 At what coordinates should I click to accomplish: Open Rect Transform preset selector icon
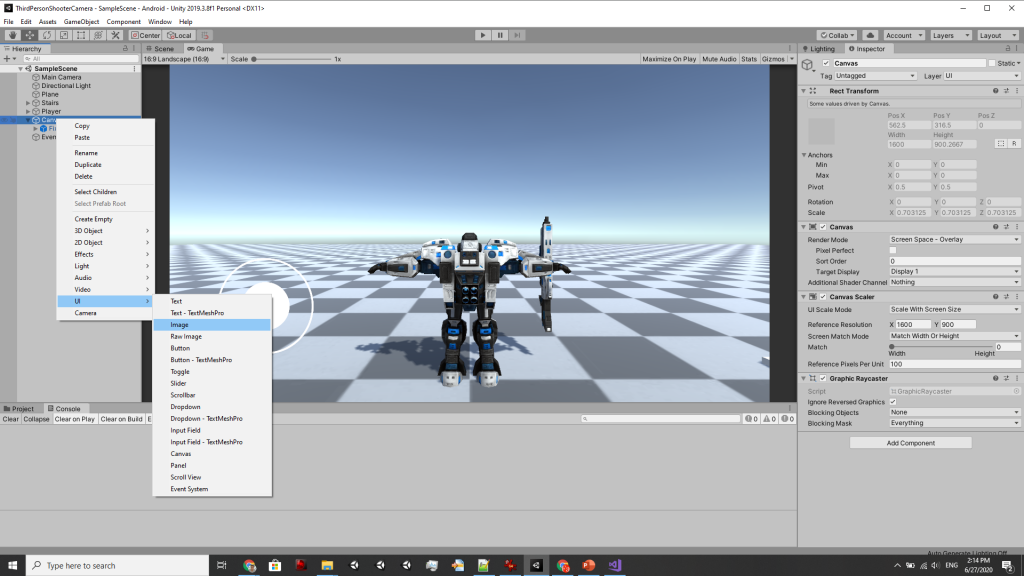pos(1006,91)
